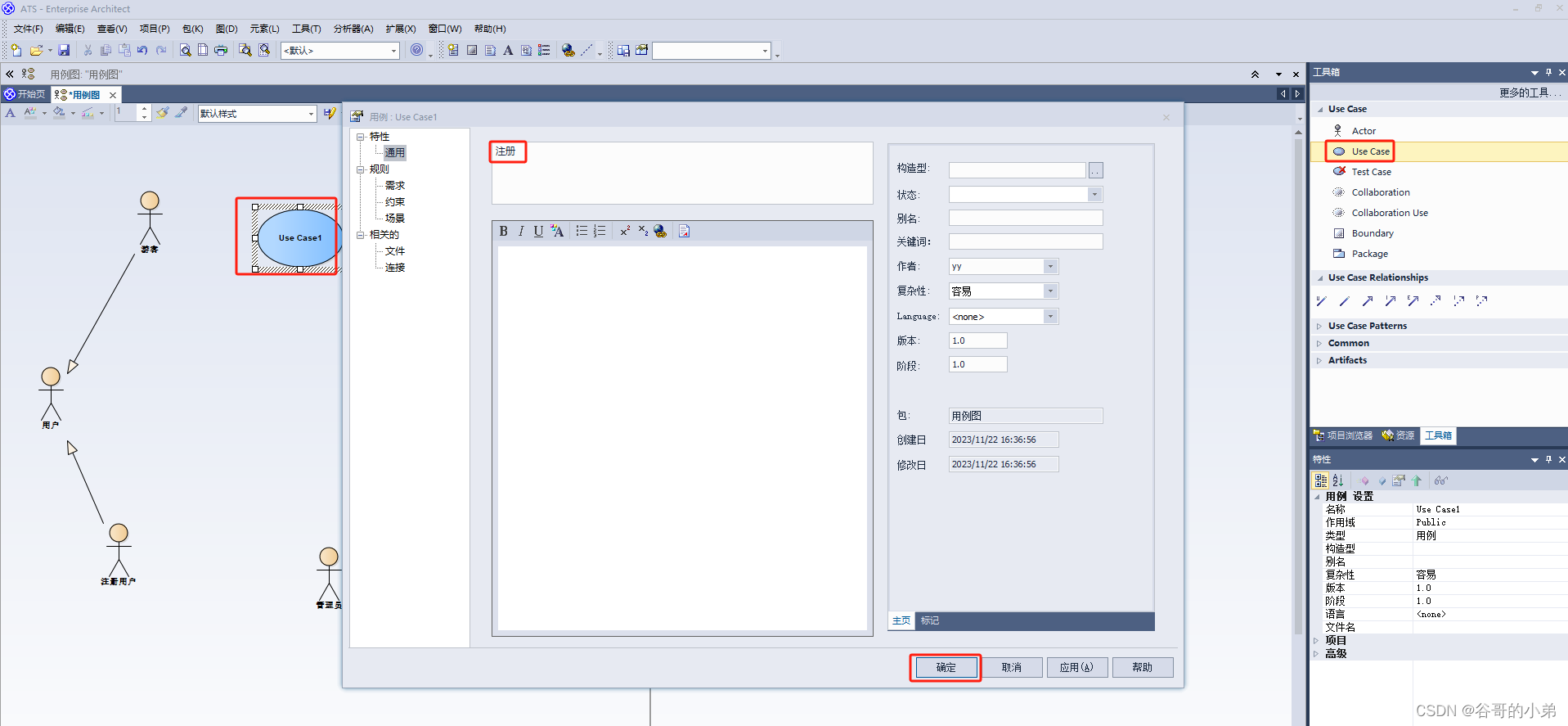Screen dimensions: 1568x726
Task: Open the 复杂性 dropdown
Action: [1050, 291]
